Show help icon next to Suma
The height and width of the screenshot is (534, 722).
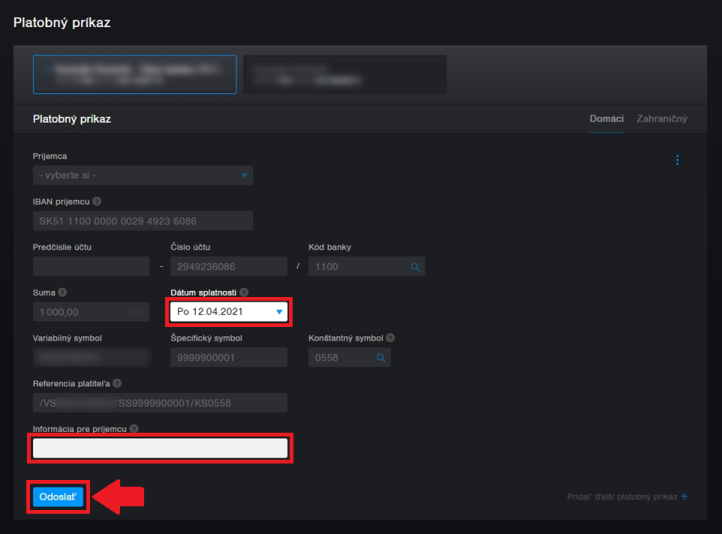pos(62,292)
